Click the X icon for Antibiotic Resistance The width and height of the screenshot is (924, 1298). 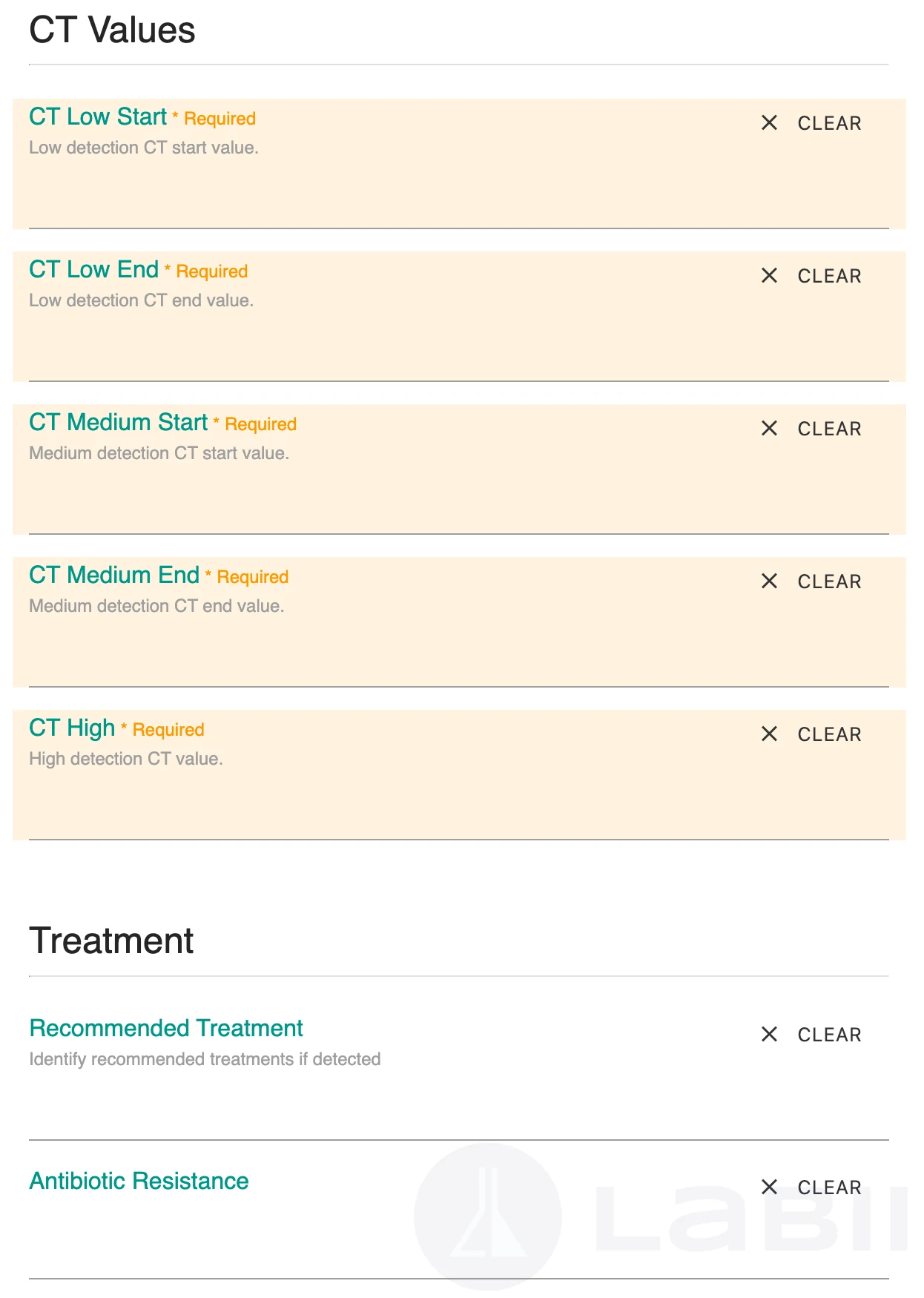coord(769,1187)
